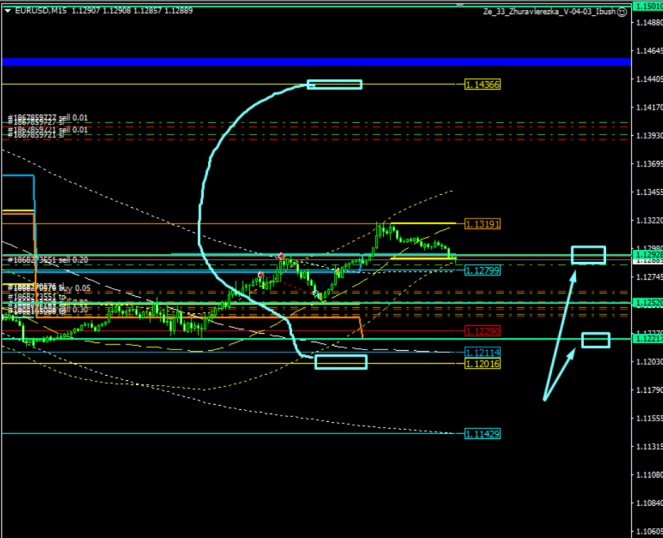Viewport: 663px width, 538px height.
Task: Select the upper cyan rectangle at arrow tip
Action: click(588, 255)
